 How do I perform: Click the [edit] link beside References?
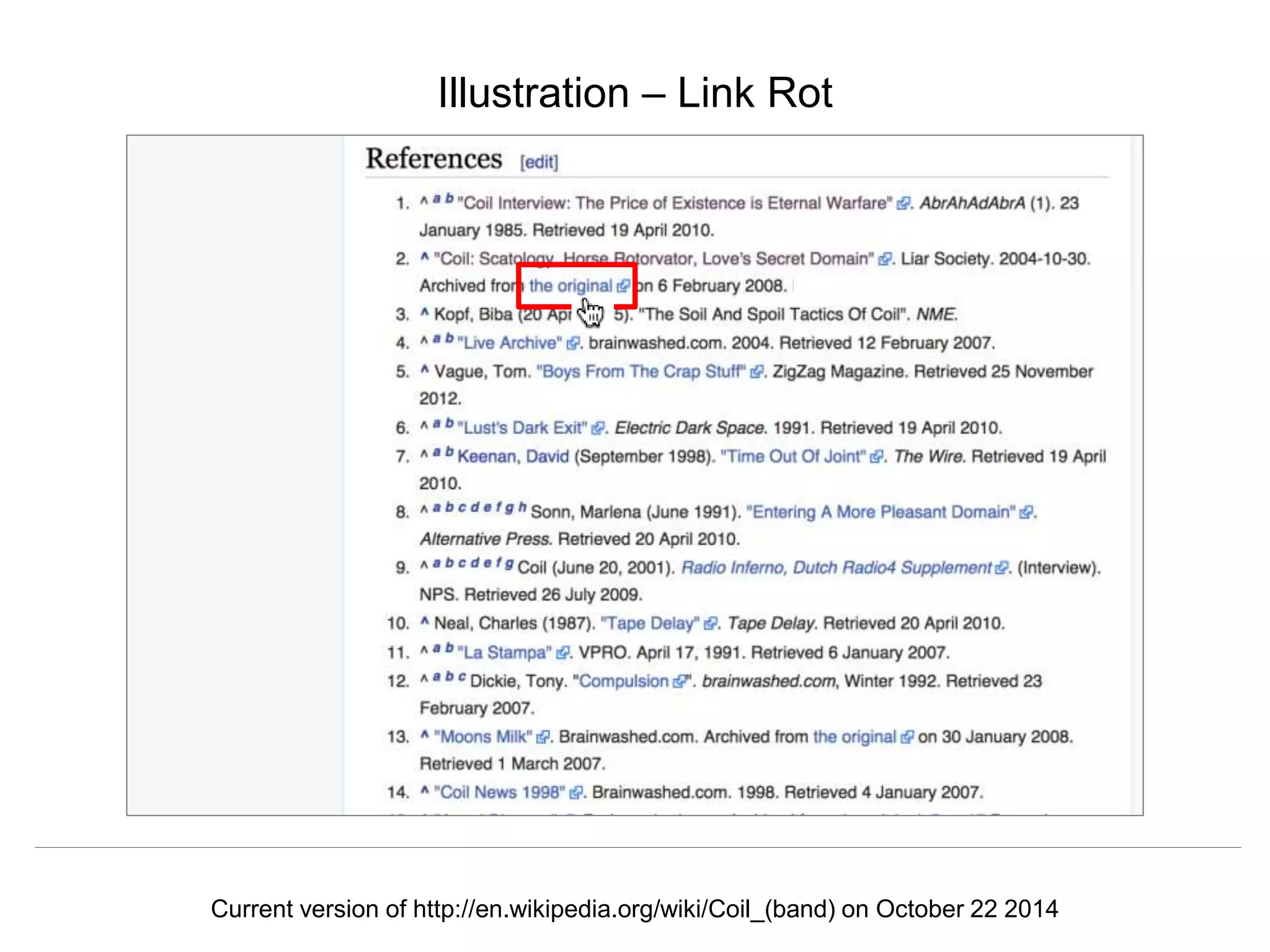click(539, 162)
